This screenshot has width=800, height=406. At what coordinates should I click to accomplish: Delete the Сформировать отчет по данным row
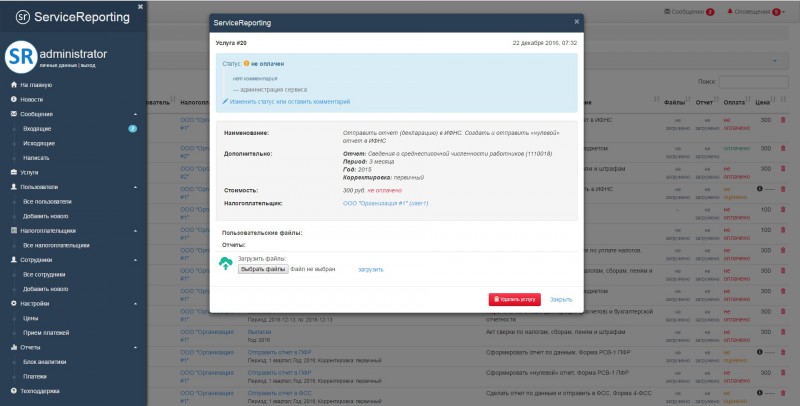click(783, 352)
